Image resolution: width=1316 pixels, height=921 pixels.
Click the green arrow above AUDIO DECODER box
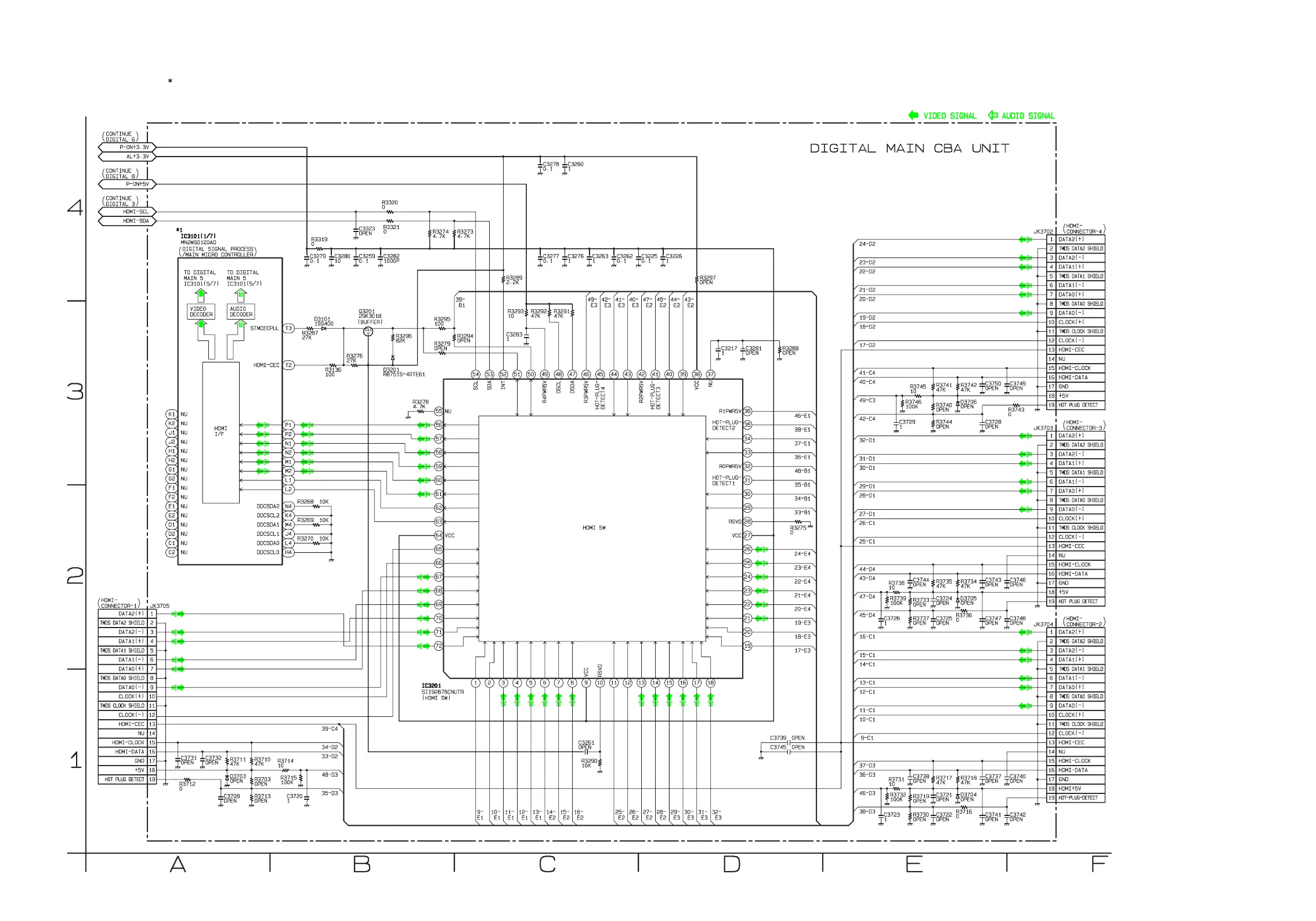click(x=240, y=295)
